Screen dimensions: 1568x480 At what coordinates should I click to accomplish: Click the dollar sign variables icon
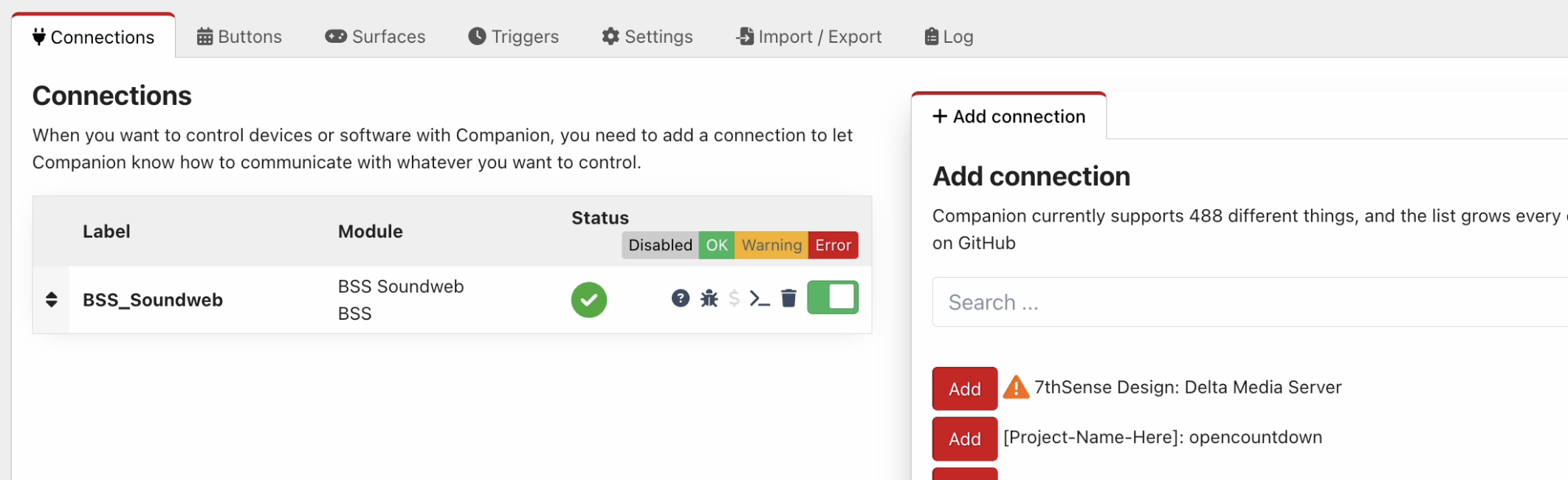click(x=734, y=298)
